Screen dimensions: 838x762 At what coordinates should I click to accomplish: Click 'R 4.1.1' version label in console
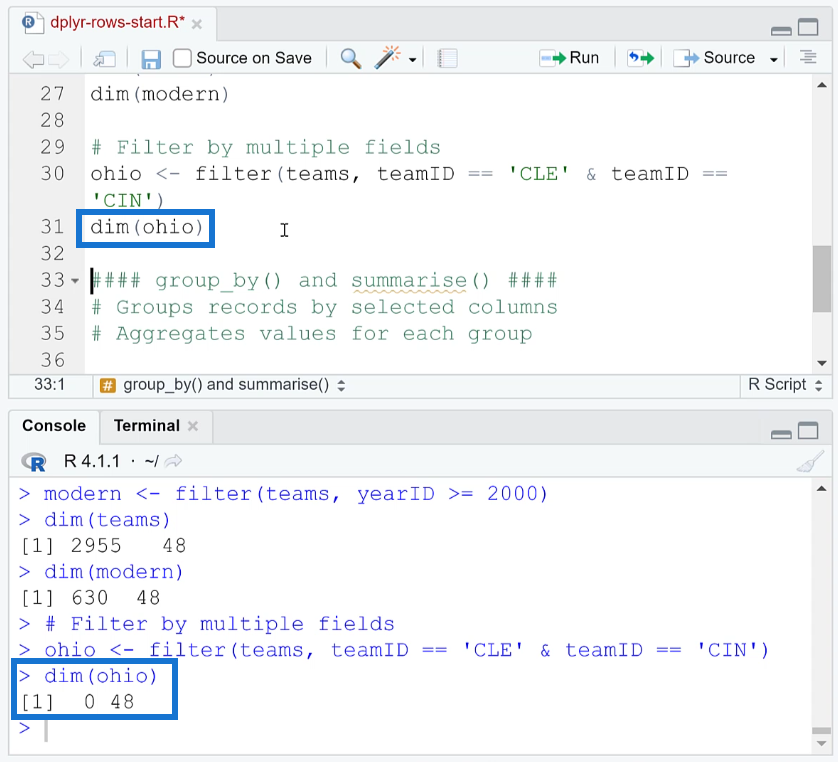click(x=91, y=461)
